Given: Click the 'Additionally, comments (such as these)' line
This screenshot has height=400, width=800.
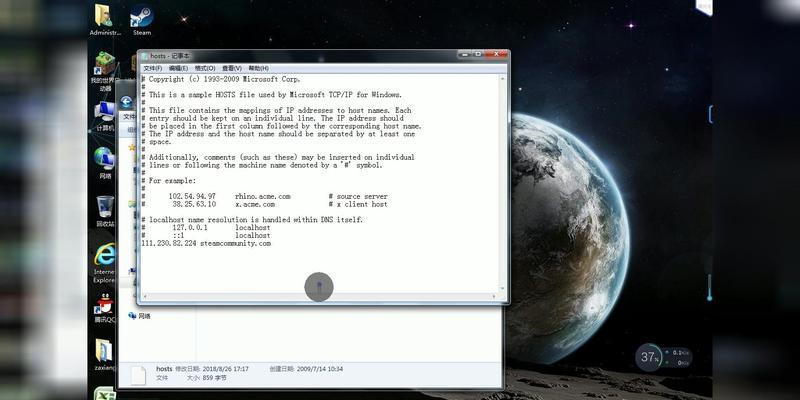Looking at the screenshot, I should point(278,157).
